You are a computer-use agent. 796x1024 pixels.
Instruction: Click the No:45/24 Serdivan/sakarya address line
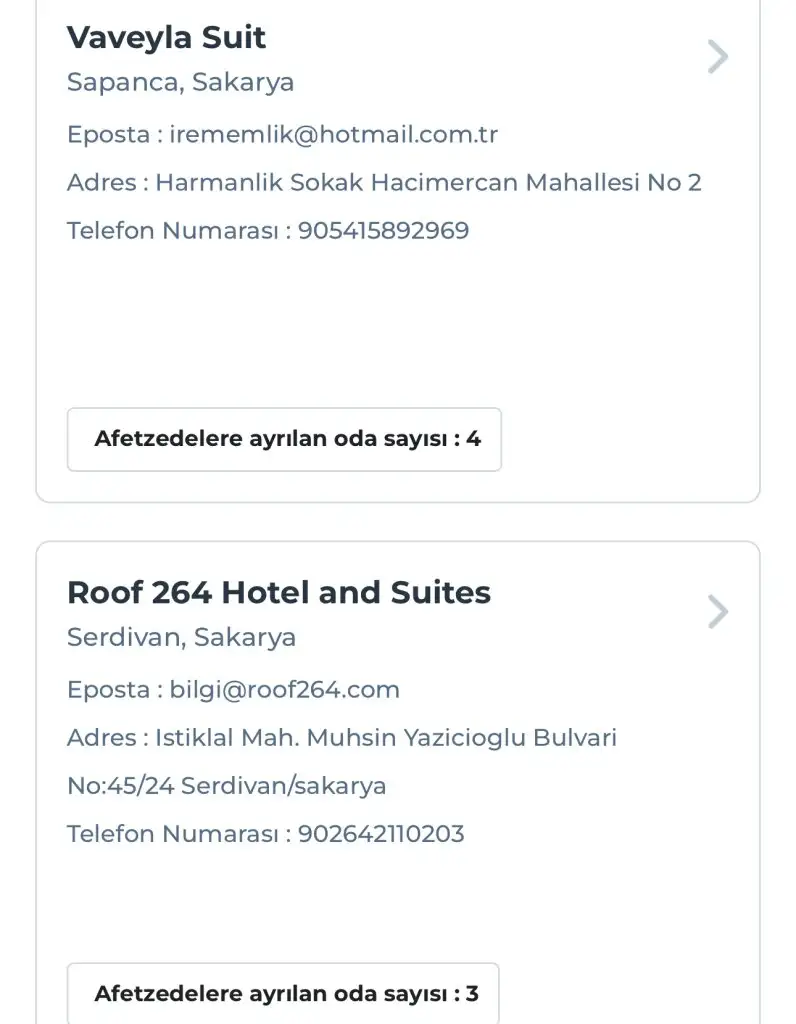click(x=227, y=786)
